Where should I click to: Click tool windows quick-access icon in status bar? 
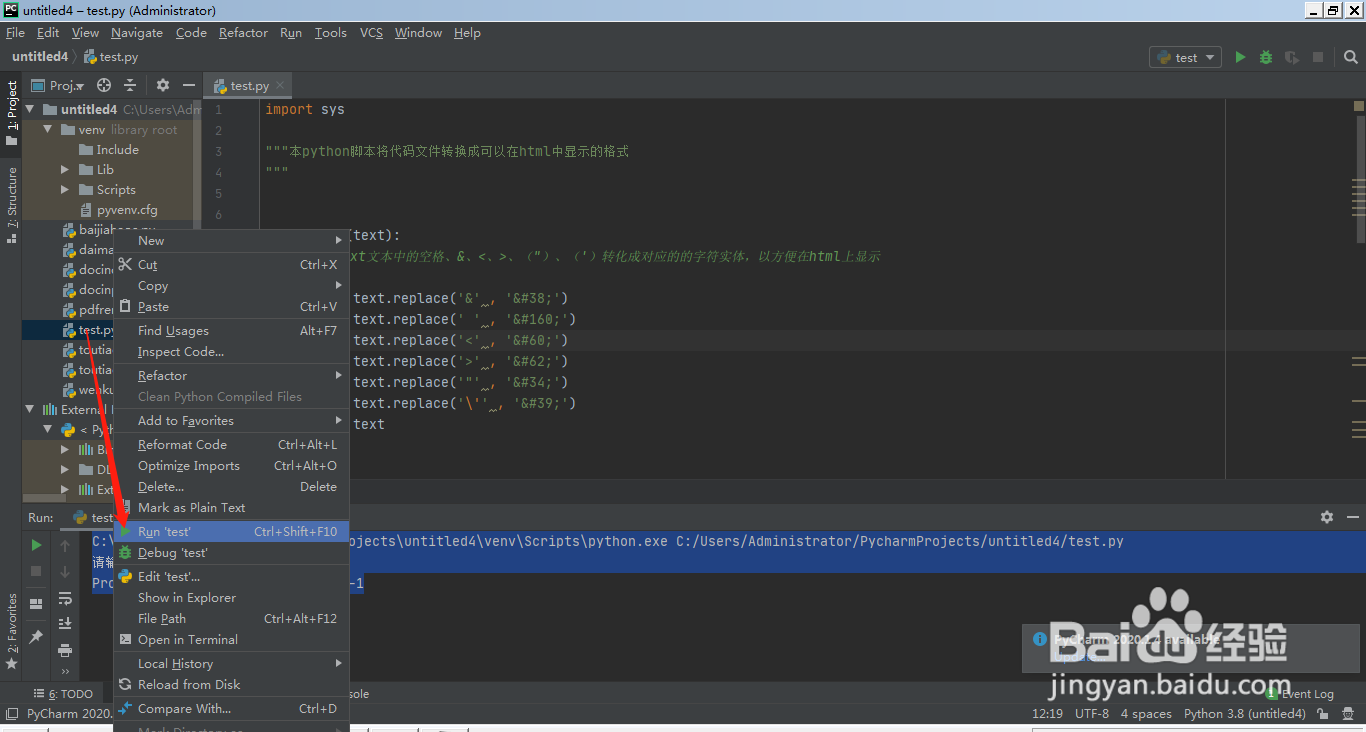point(11,714)
